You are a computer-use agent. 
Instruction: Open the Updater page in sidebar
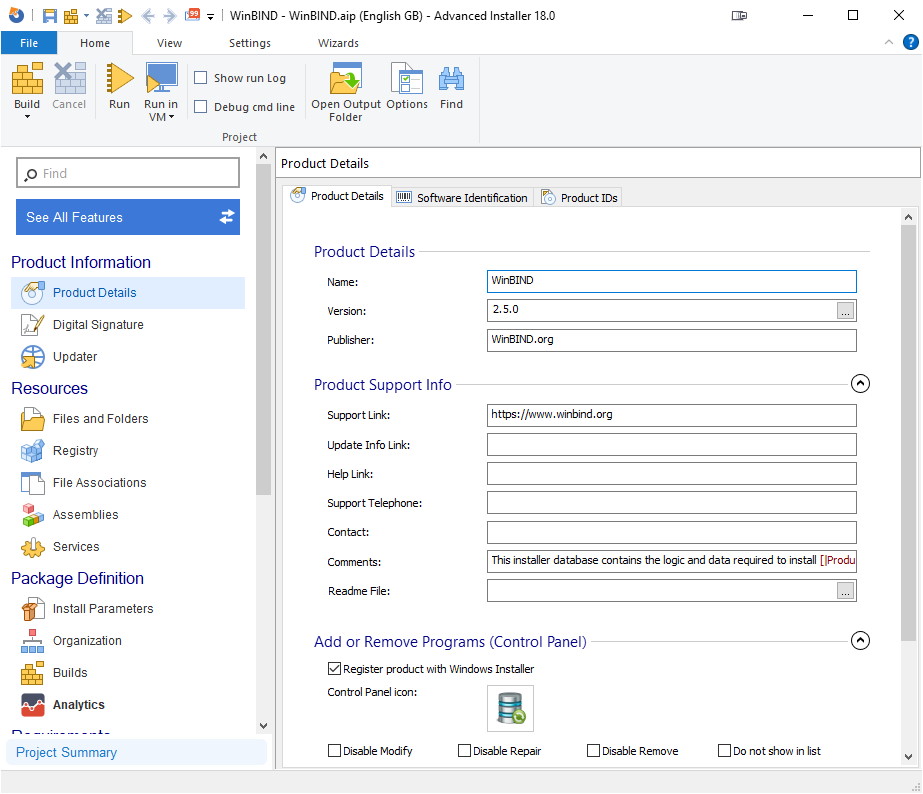tap(128, 357)
